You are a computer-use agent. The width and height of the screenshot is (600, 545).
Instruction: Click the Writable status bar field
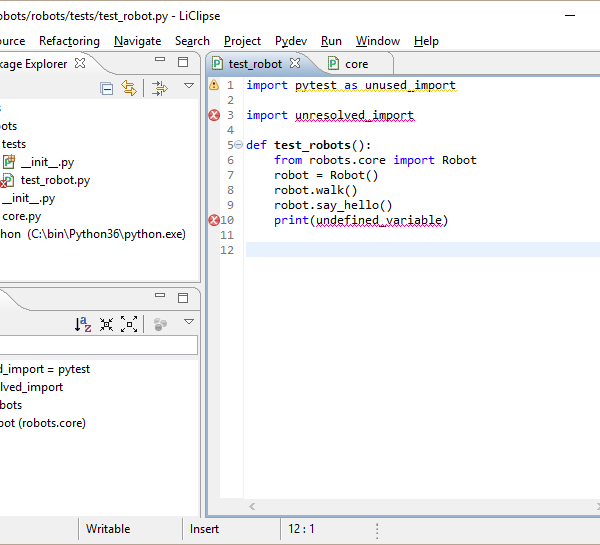[108, 529]
